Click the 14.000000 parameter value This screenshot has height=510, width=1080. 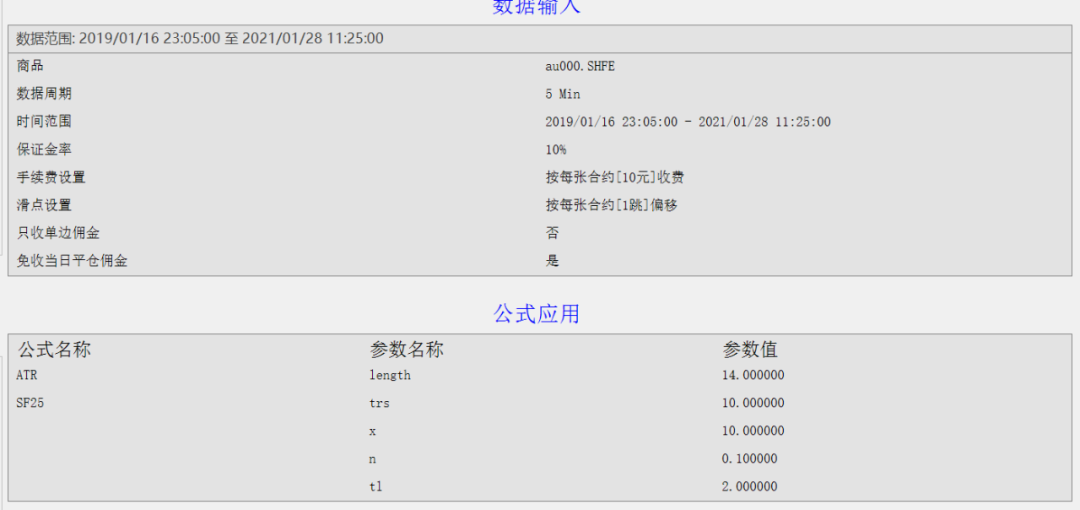tap(753, 376)
